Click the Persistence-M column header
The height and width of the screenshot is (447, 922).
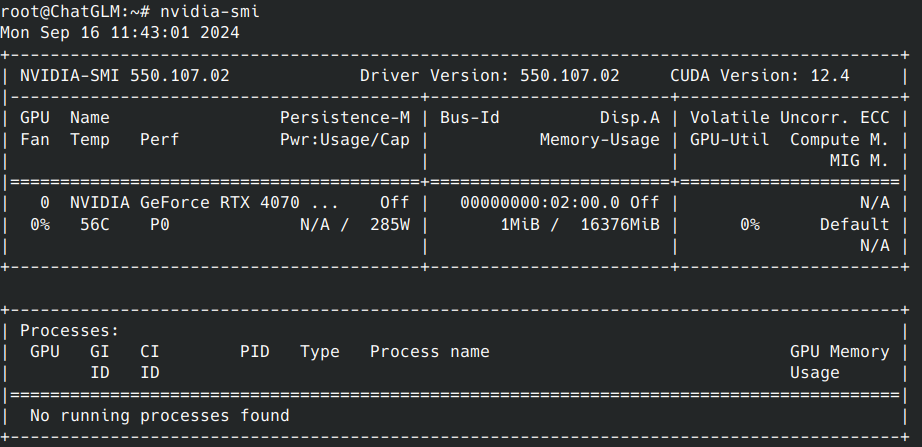pos(344,117)
